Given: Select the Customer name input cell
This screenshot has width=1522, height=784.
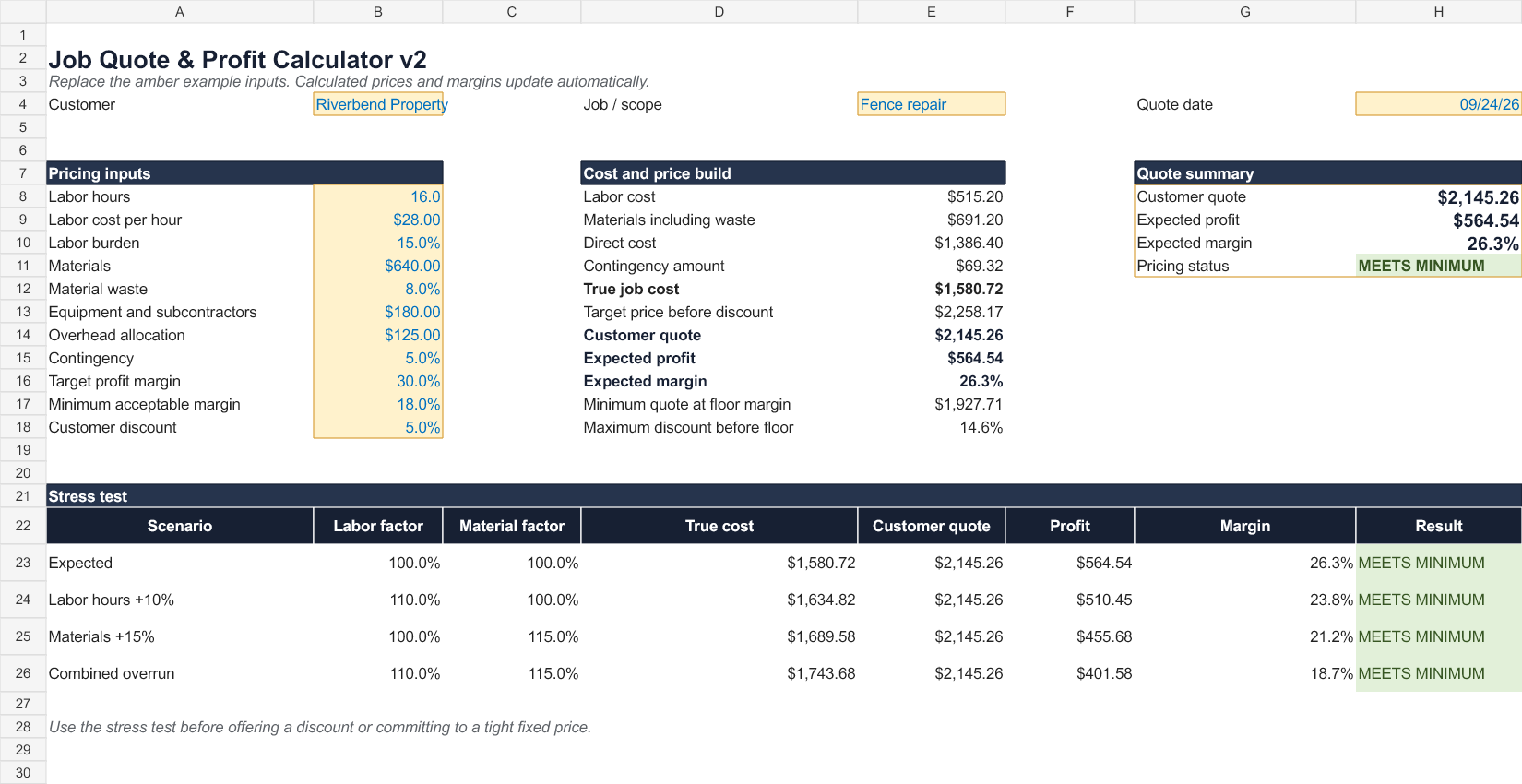Looking at the screenshot, I should [x=378, y=104].
